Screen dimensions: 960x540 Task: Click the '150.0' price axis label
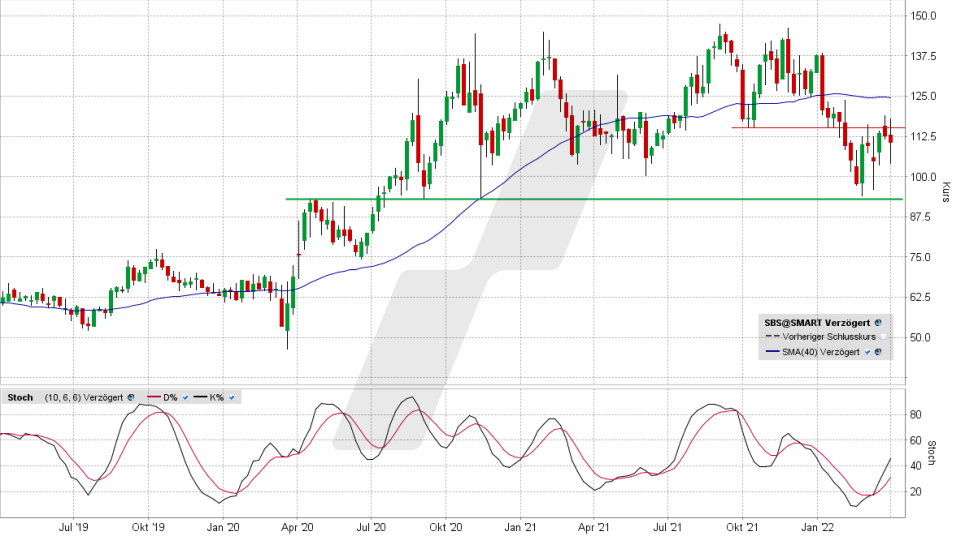click(x=923, y=16)
